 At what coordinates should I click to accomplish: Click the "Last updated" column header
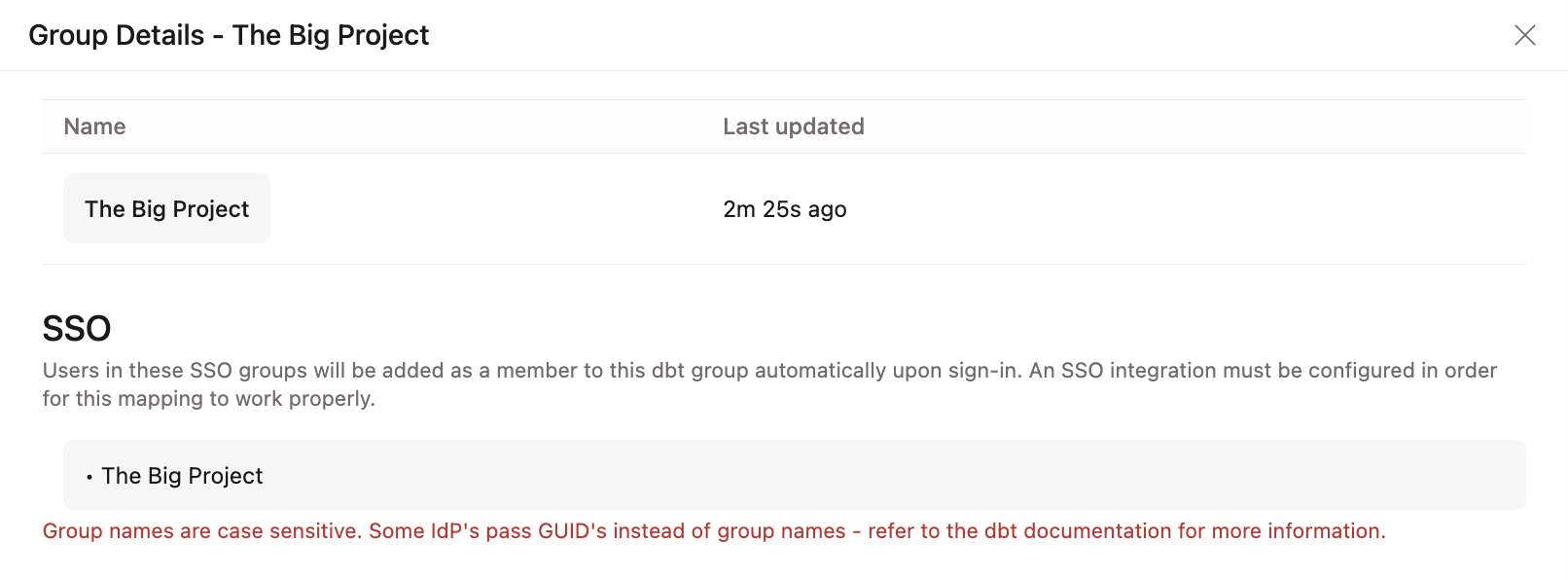[793, 126]
